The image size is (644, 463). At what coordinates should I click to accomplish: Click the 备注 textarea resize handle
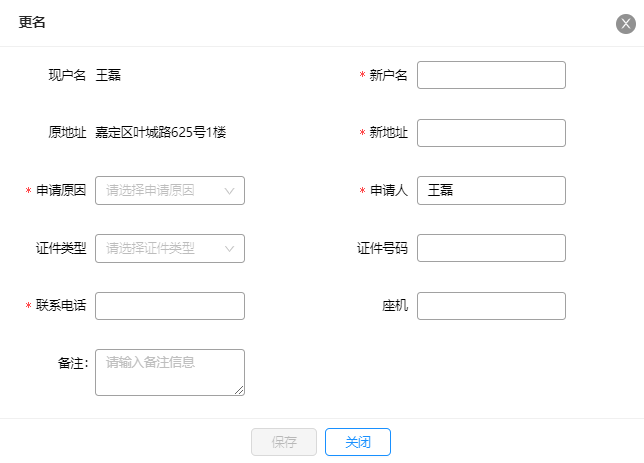click(x=239, y=390)
